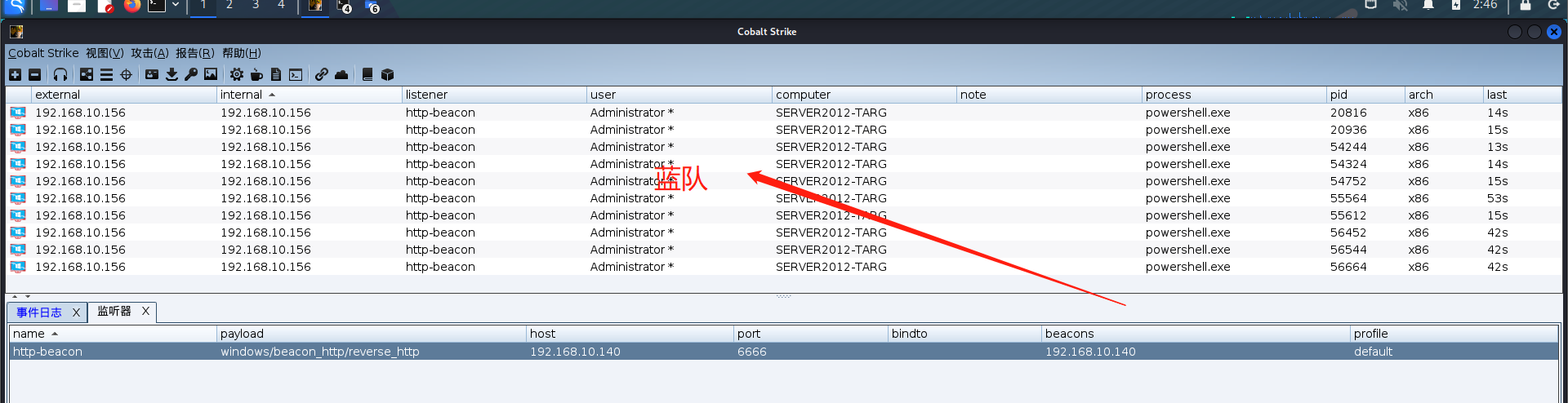Generate Windows executable gear icon
Screen dimensions: 1568x403
pos(237,75)
